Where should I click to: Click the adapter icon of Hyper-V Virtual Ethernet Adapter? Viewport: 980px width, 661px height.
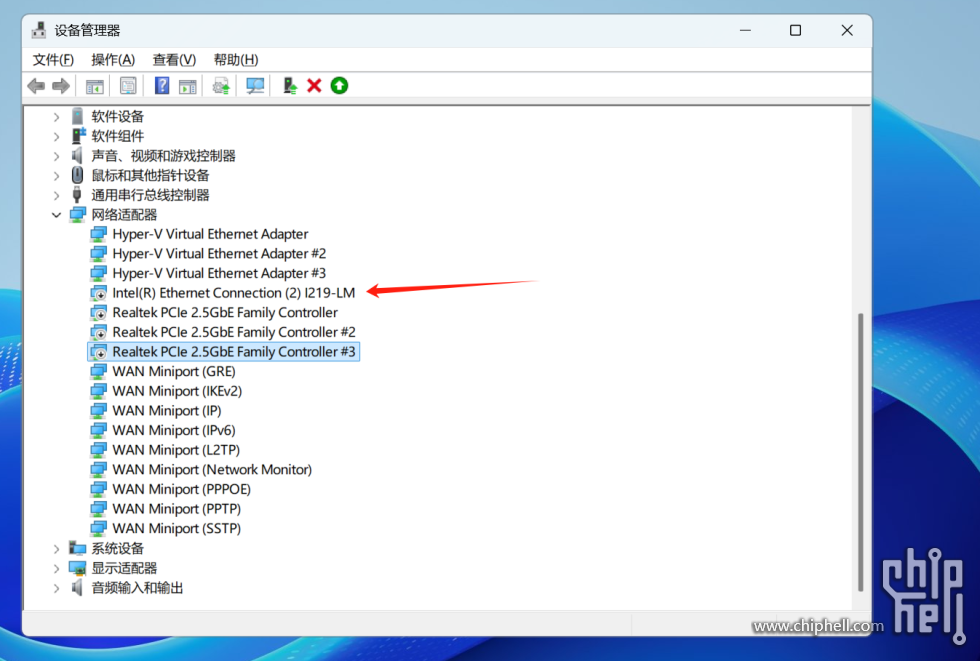click(x=99, y=234)
